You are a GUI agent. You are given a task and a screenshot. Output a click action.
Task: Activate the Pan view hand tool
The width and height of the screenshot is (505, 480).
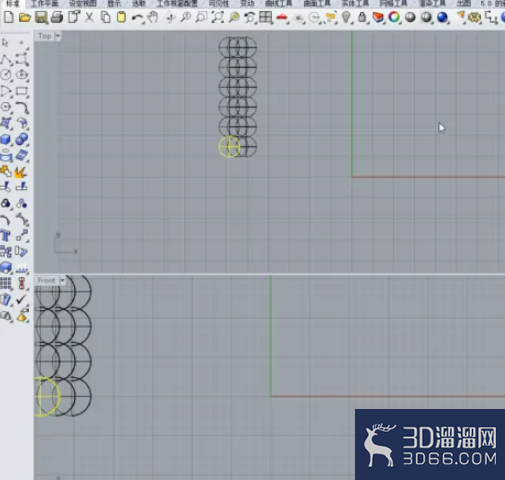tap(153, 17)
